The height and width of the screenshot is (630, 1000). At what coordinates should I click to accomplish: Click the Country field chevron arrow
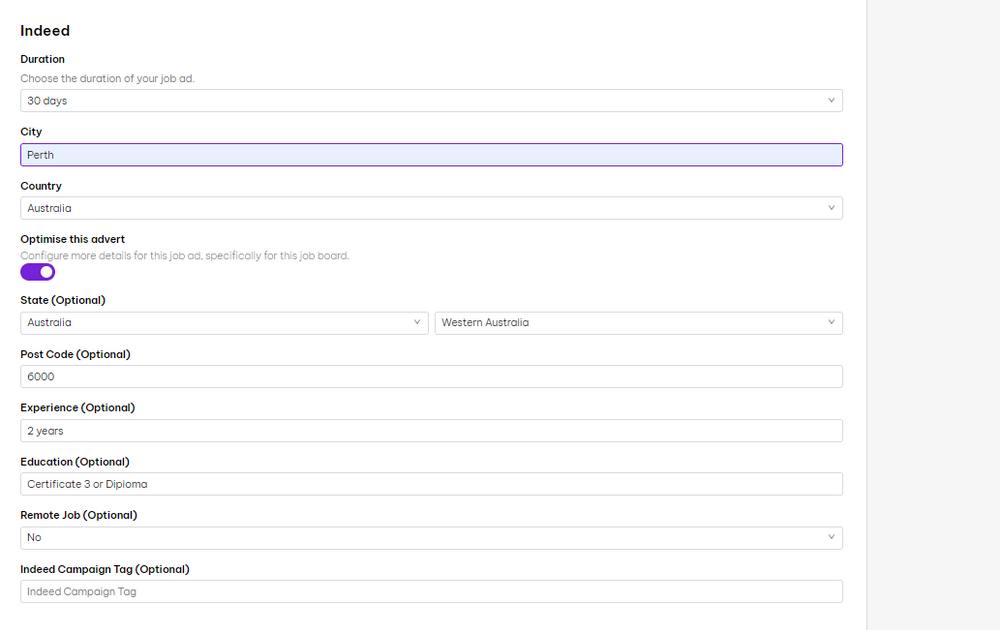tap(830, 208)
